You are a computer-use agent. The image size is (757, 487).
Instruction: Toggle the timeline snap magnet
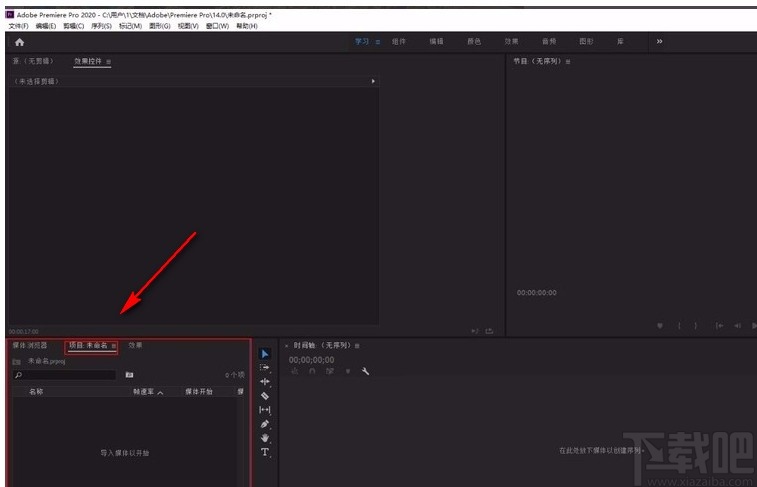point(312,371)
